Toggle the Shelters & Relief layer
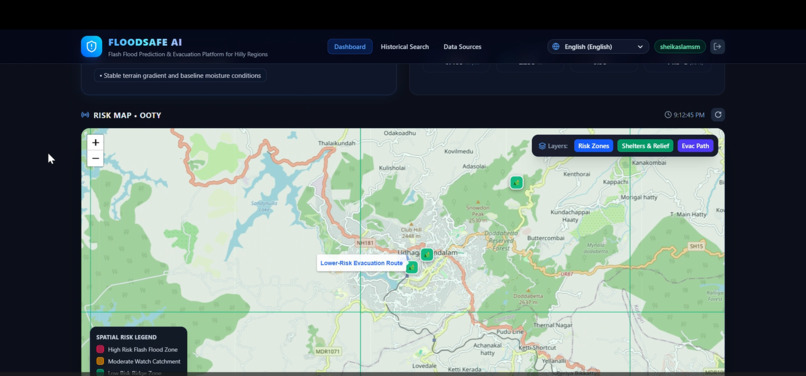The width and height of the screenshot is (806, 376). click(645, 146)
